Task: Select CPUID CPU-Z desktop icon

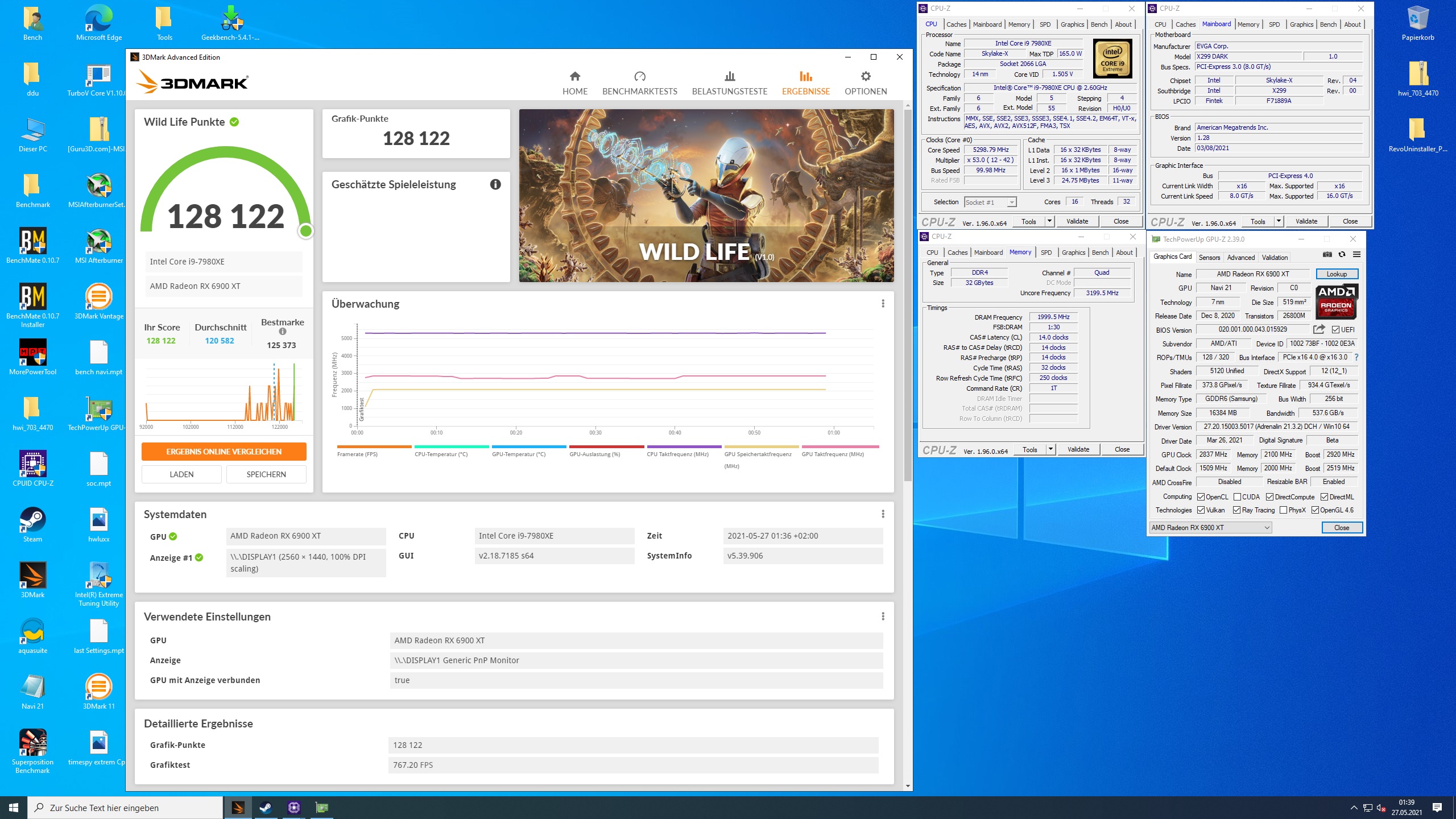Action: coord(33,469)
